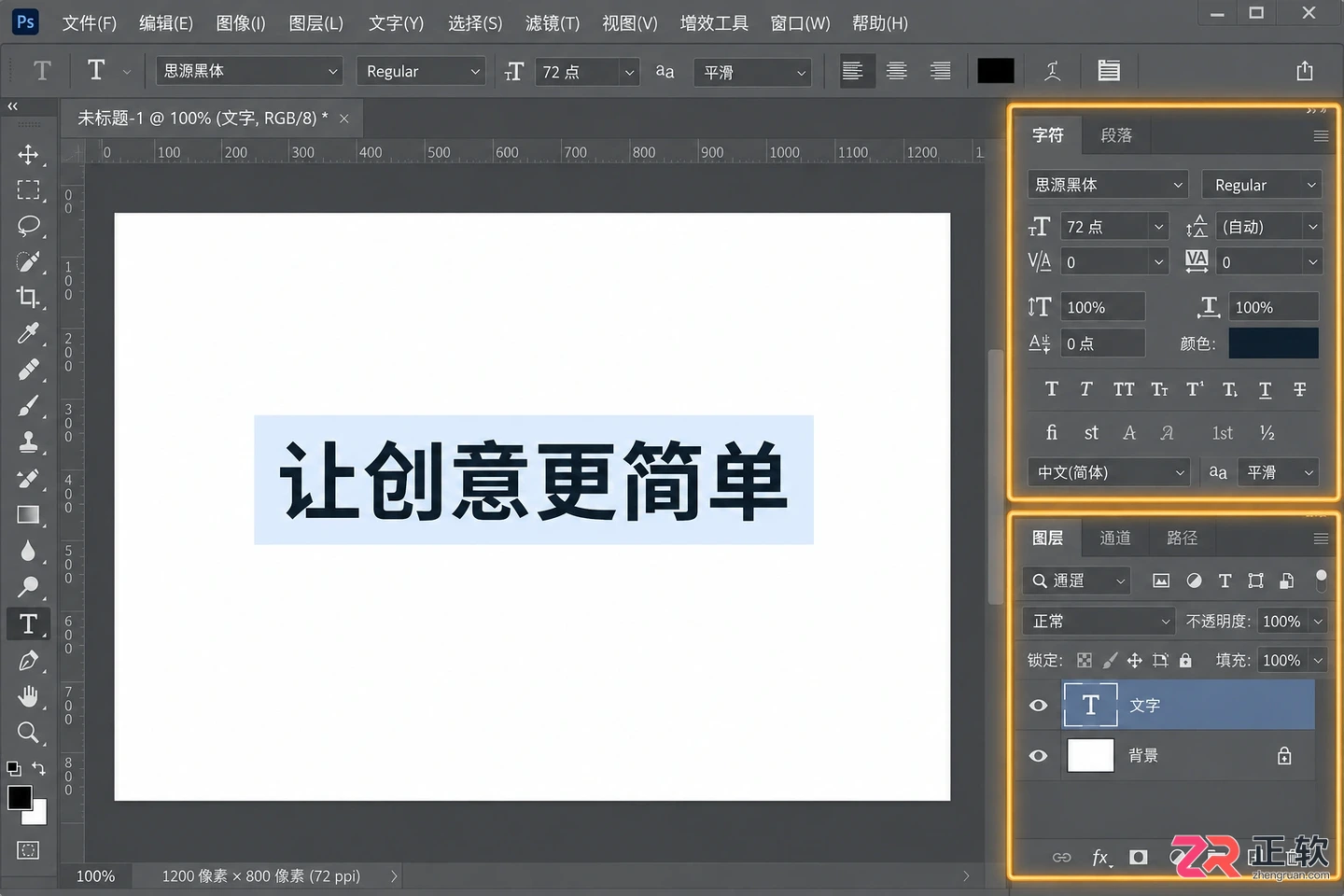Open font family dropdown in options bar

pyautogui.click(x=249, y=71)
